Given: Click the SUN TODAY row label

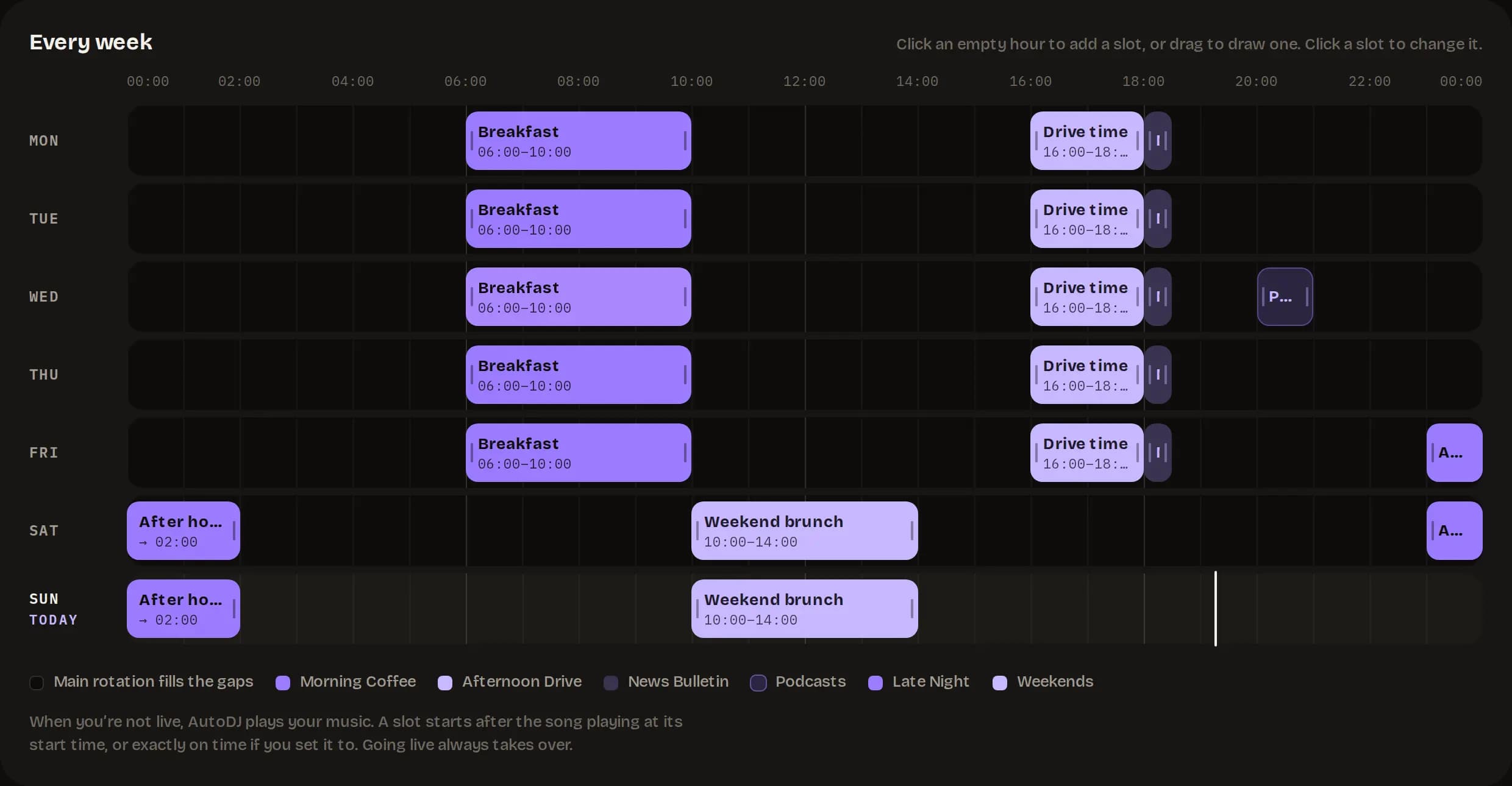Looking at the screenshot, I should [x=53, y=609].
